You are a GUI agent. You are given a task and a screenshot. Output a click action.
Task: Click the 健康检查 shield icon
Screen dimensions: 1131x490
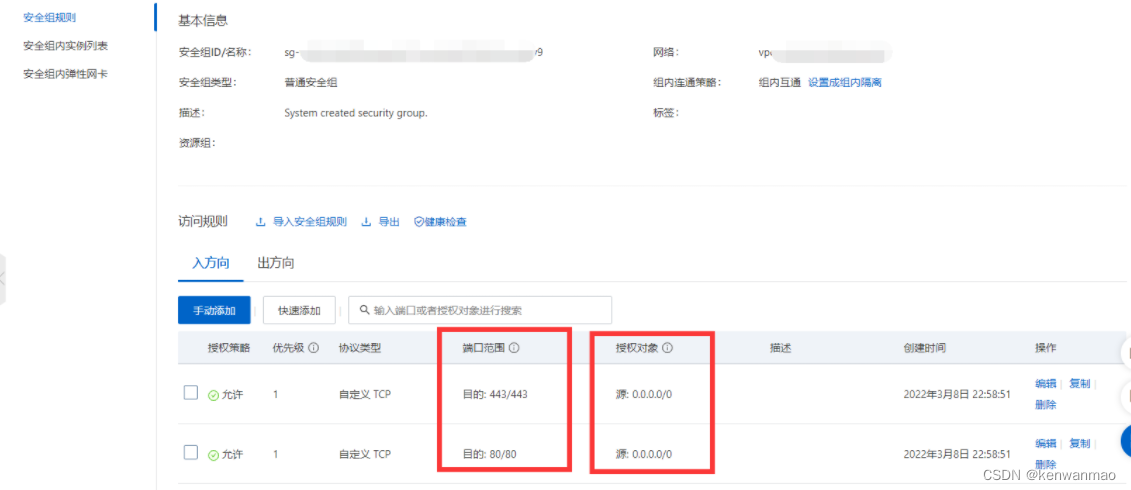pos(418,222)
